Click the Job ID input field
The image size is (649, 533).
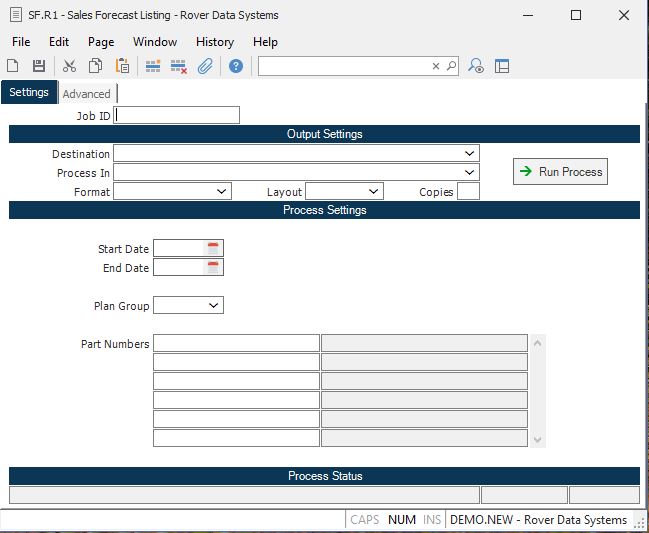(177, 115)
